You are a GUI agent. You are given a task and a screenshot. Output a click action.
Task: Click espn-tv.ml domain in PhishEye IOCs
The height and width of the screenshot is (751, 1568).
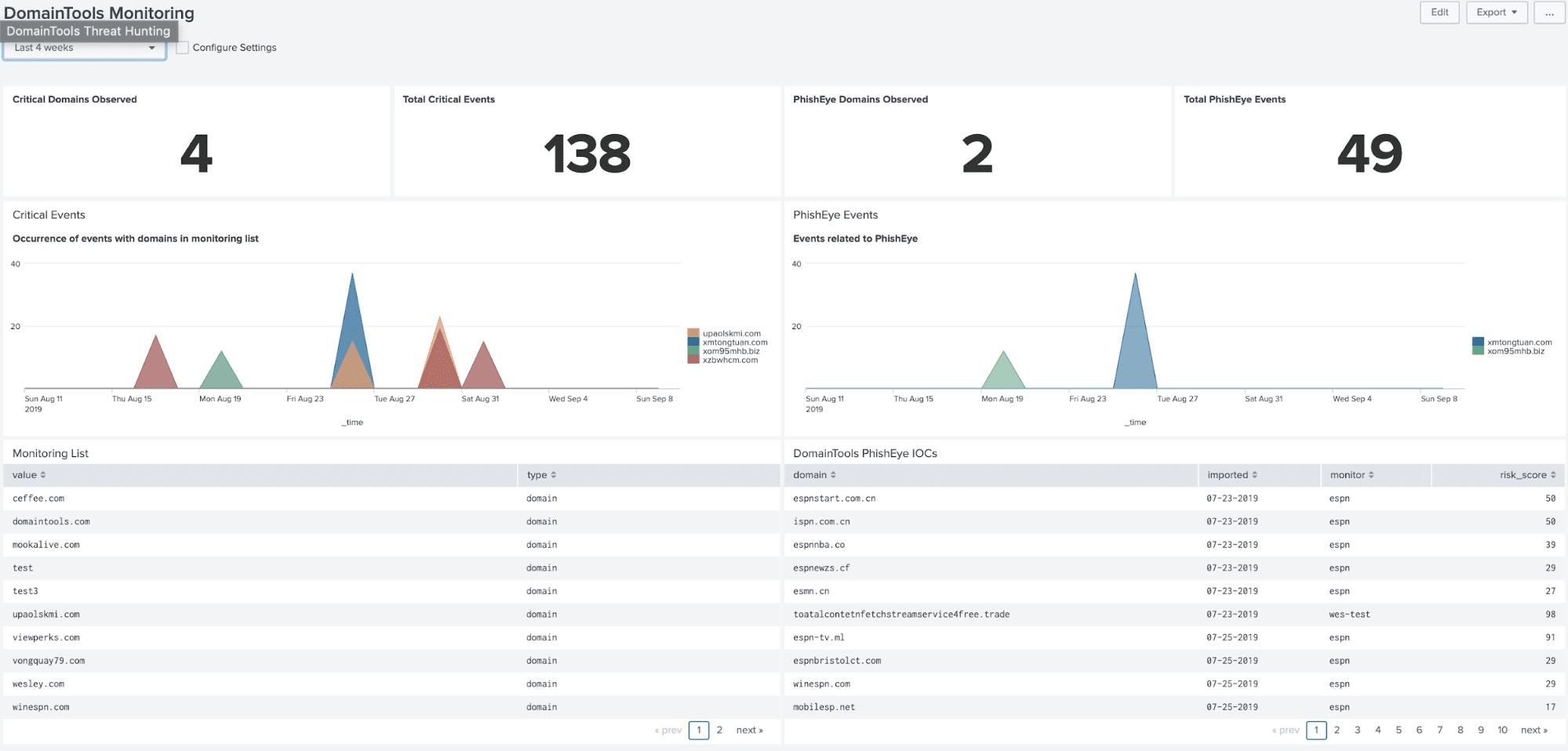tap(818, 638)
